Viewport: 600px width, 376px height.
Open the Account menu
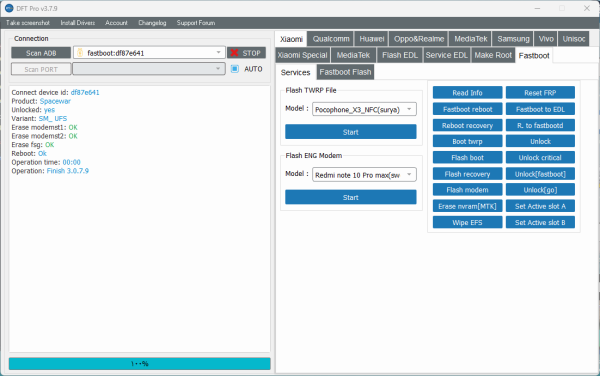(116, 23)
